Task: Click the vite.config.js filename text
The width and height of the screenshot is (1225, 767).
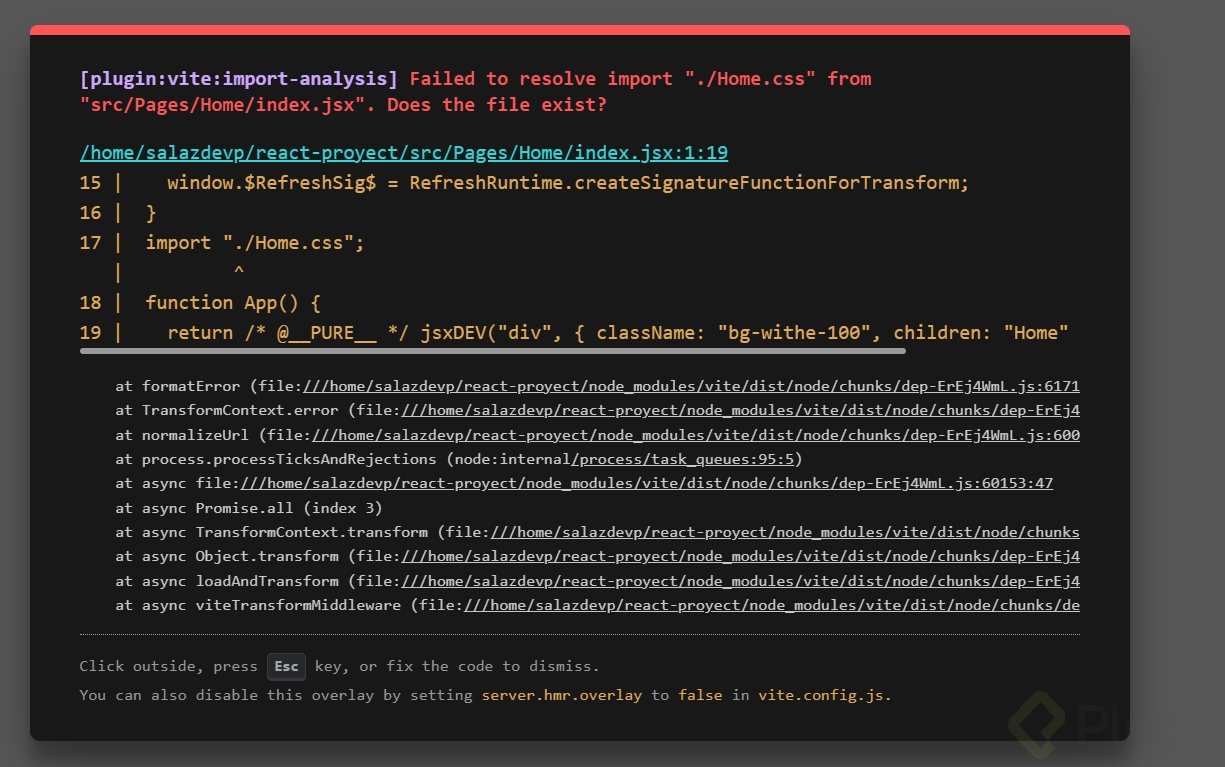Action: [x=823, y=694]
